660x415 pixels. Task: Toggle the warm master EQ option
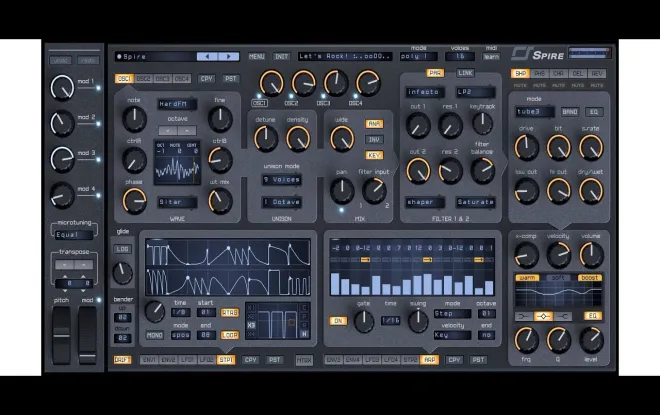527,278
